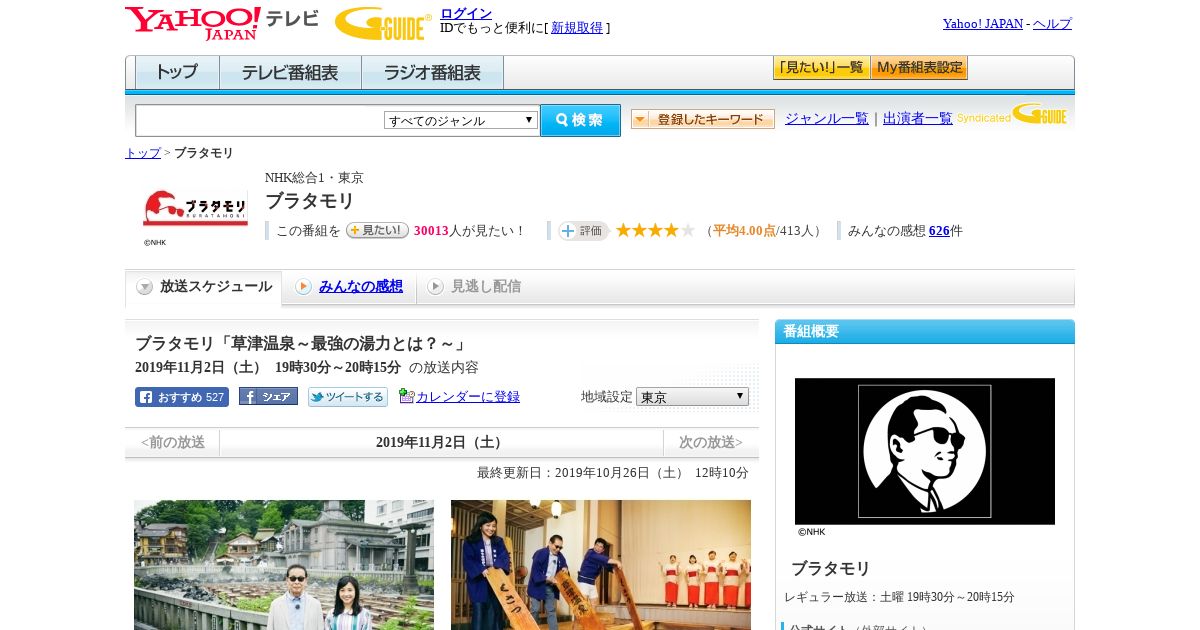Click the 30013人が見たい count text
Image resolution: width=1200 pixels, height=630 pixels.
click(x=469, y=231)
